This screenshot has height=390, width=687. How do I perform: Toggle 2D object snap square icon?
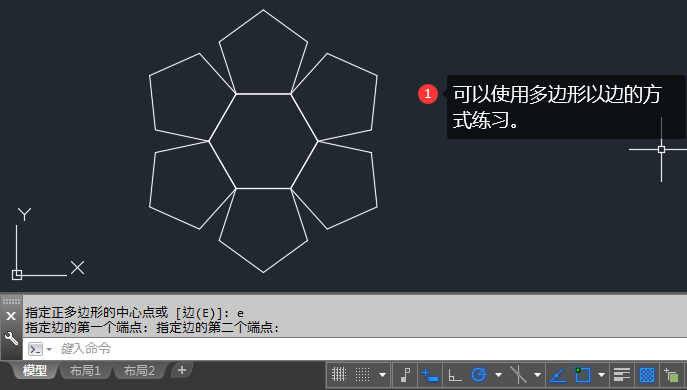tap(583, 375)
